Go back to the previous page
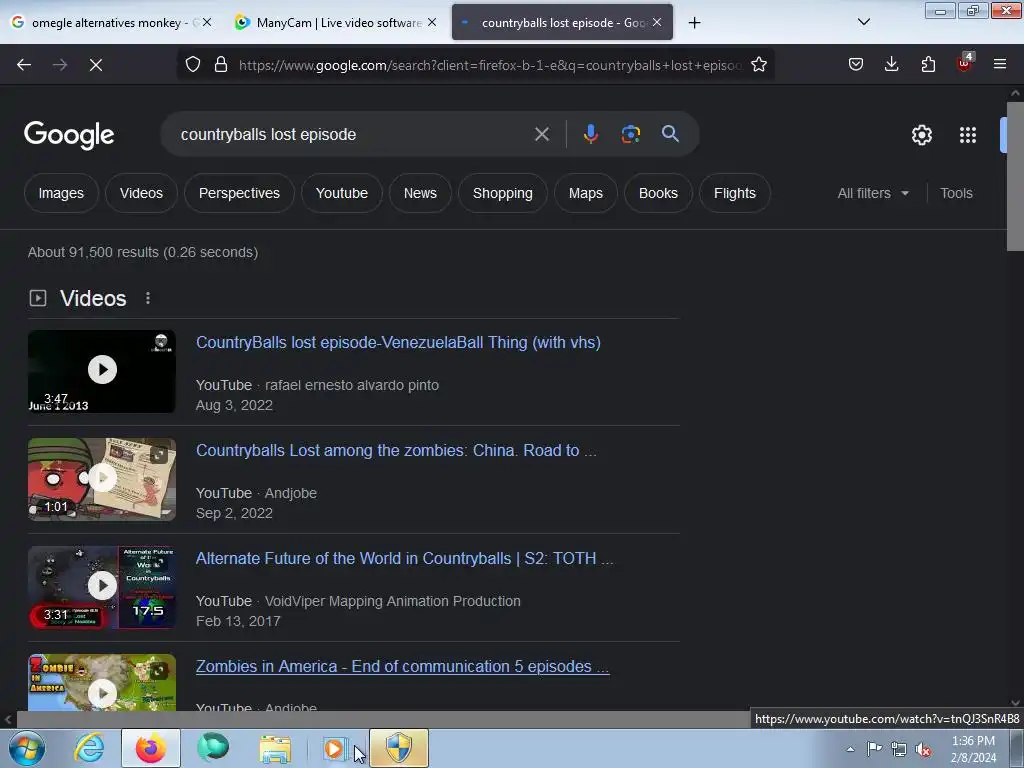This screenshot has width=1024, height=768. pyautogui.click(x=24, y=65)
